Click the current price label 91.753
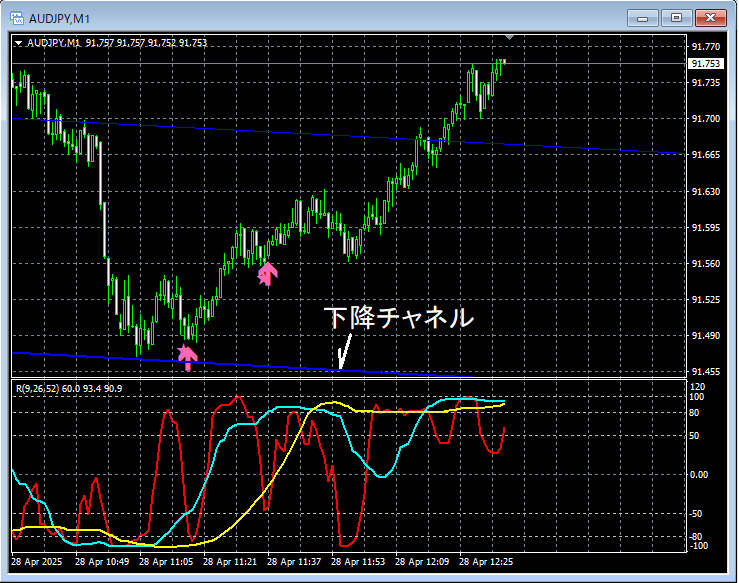 (706, 64)
